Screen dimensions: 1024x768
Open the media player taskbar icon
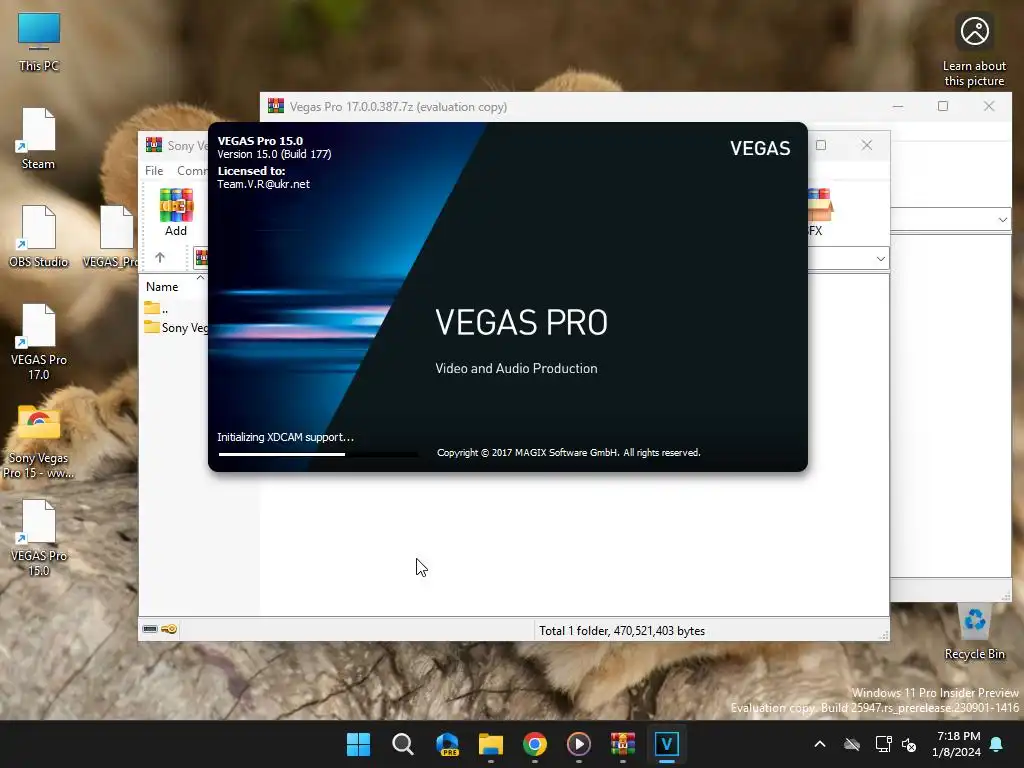[579, 744]
